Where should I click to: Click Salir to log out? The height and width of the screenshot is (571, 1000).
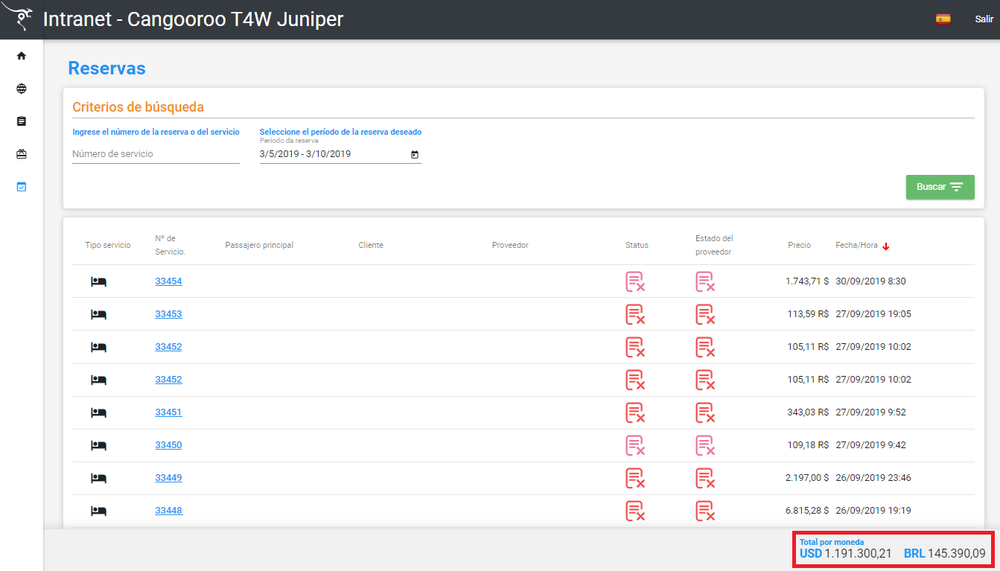coord(984,19)
